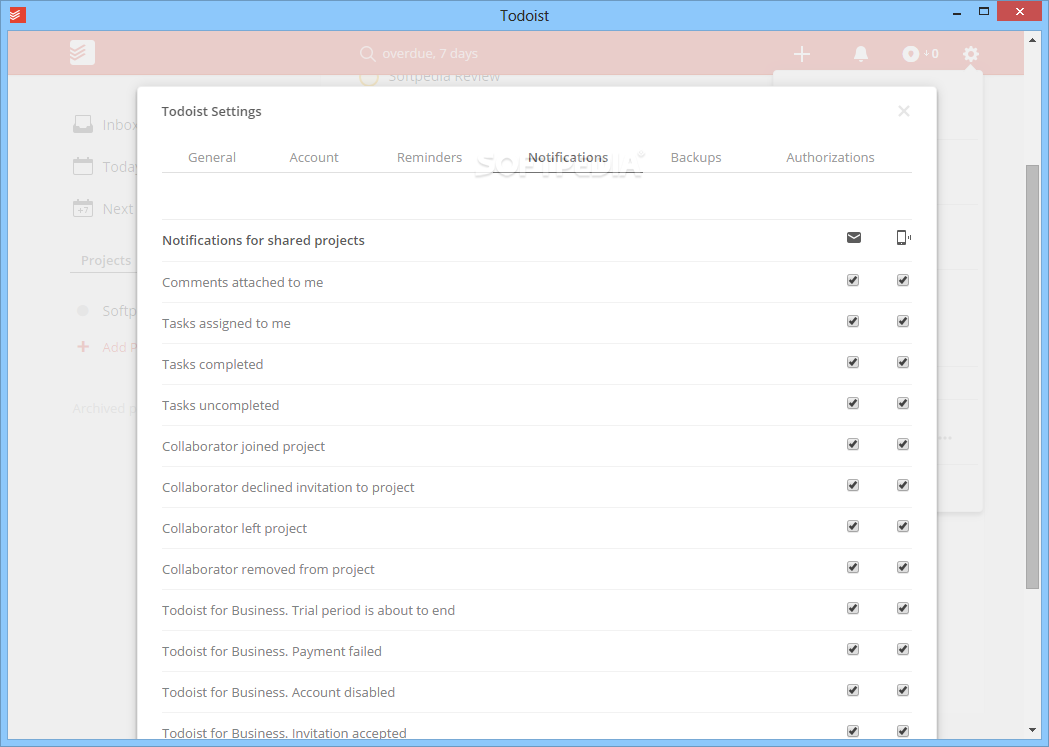Disable email for Collaborator removed from project
The width and height of the screenshot is (1049, 747).
pyautogui.click(x=853, y=567)
